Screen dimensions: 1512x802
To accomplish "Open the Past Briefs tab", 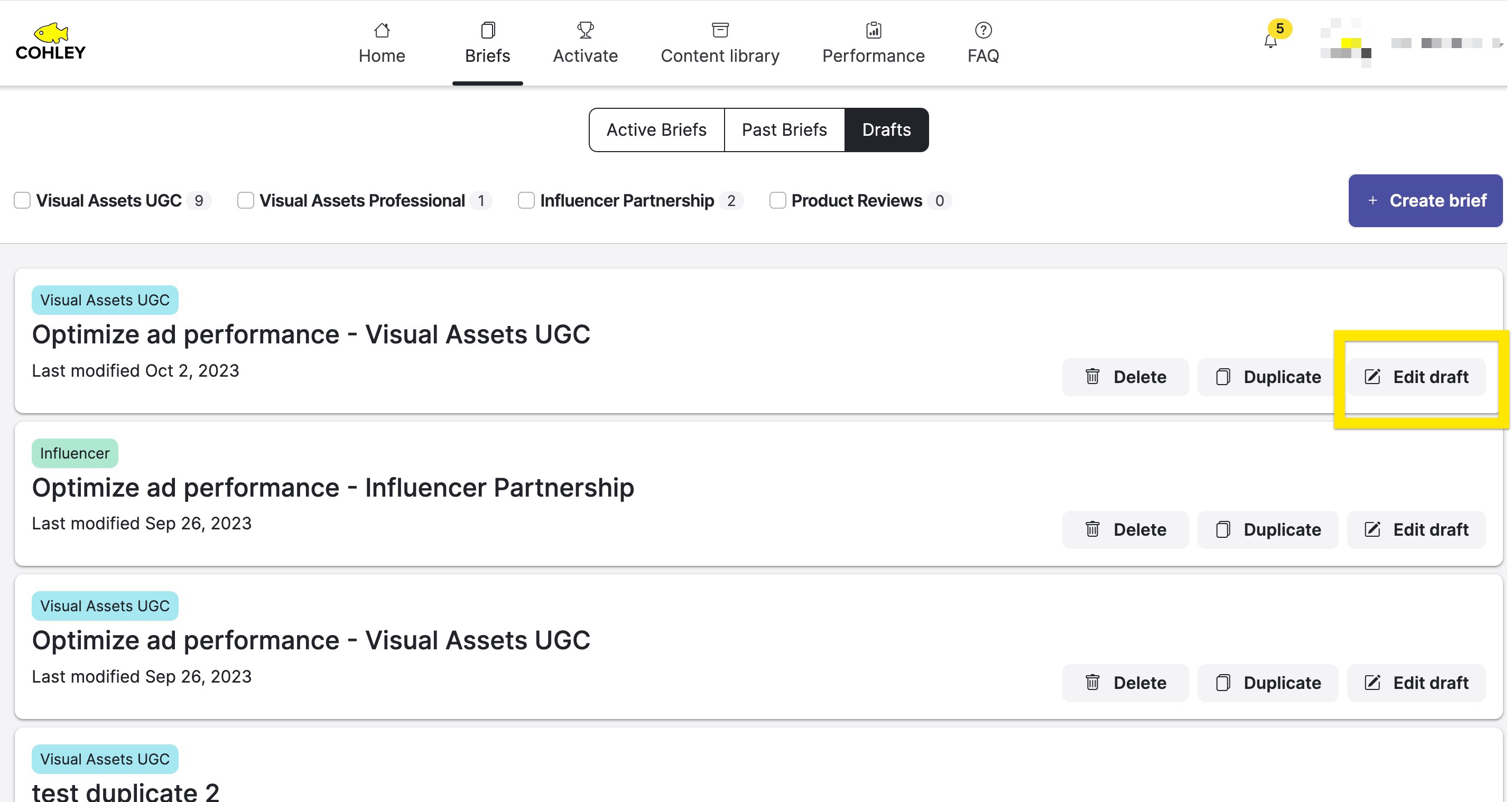I will click(x=784, y=129).
